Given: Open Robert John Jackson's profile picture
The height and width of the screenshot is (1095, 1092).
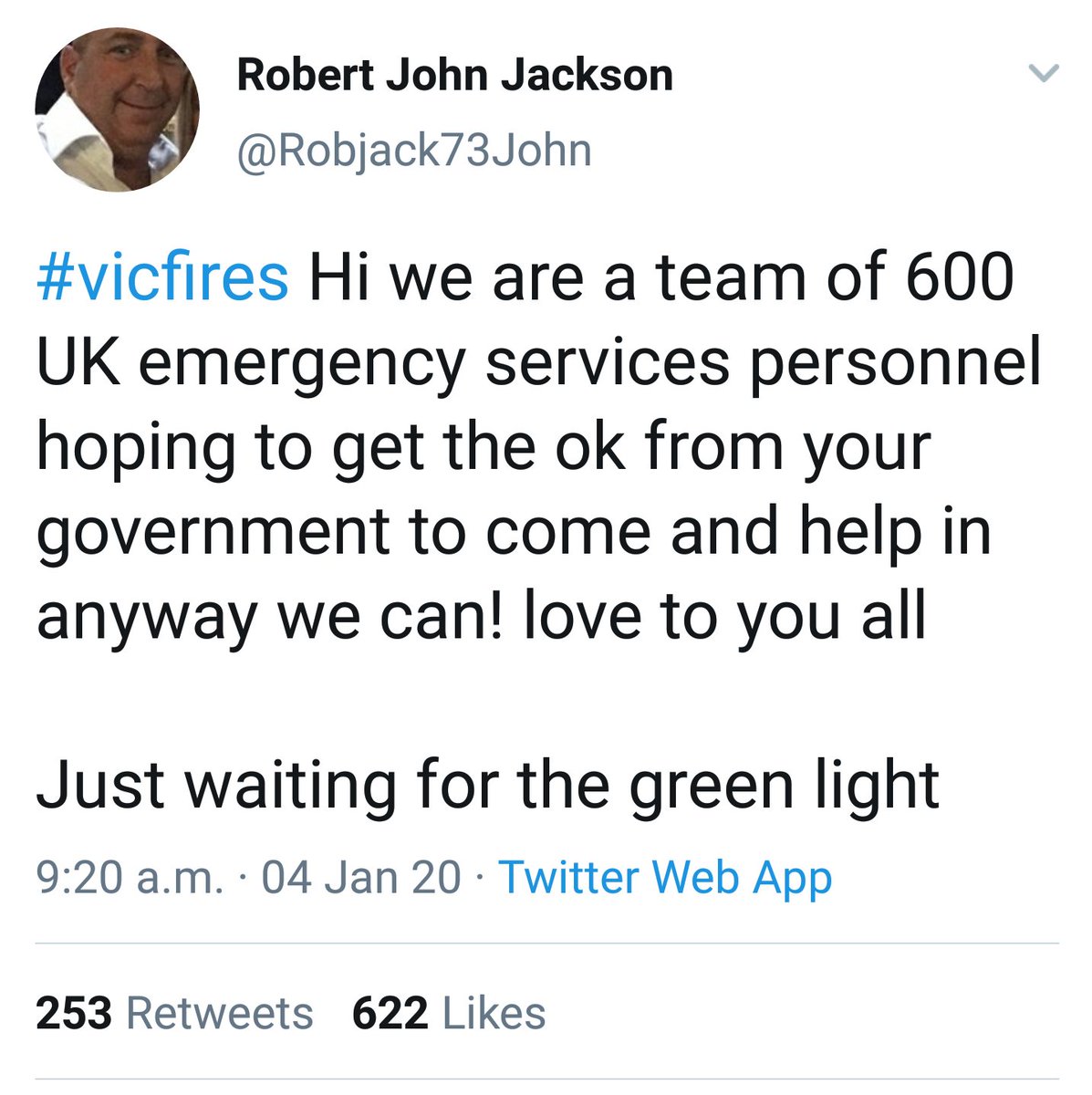Looking at the screenshot, I should pos(117,109).
